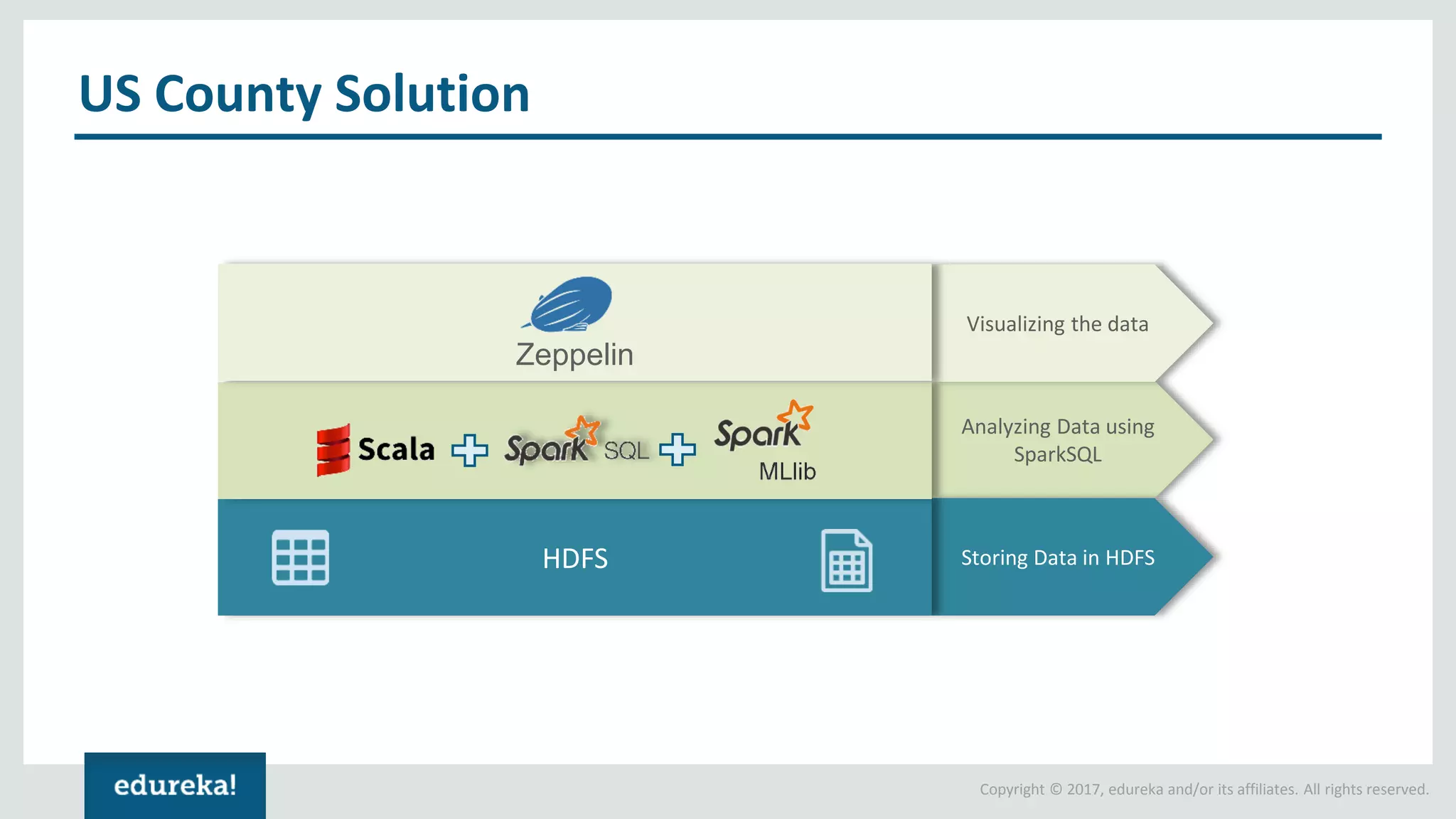Screen dimensions: 1456x819
Task: Click the Zeppelin text label
Action: (x=574, y=355)
